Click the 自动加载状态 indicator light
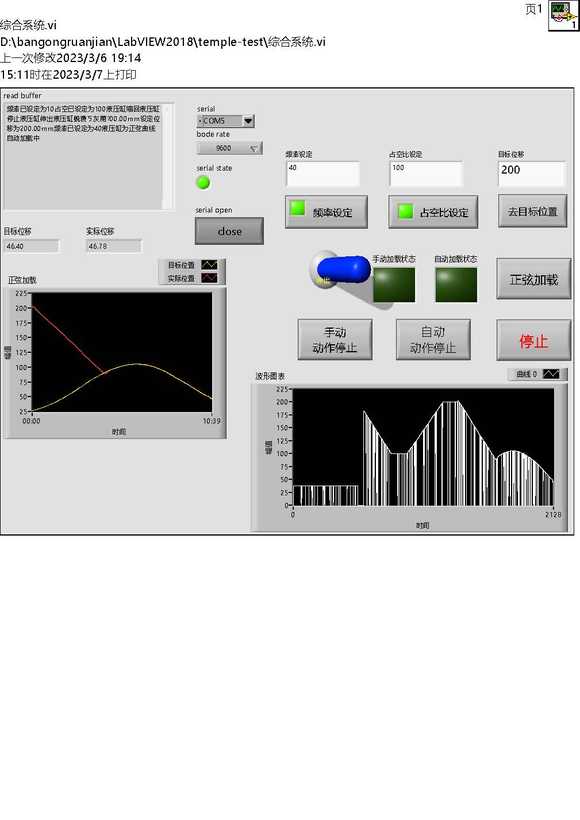580x820 pixels. point(456,284)
